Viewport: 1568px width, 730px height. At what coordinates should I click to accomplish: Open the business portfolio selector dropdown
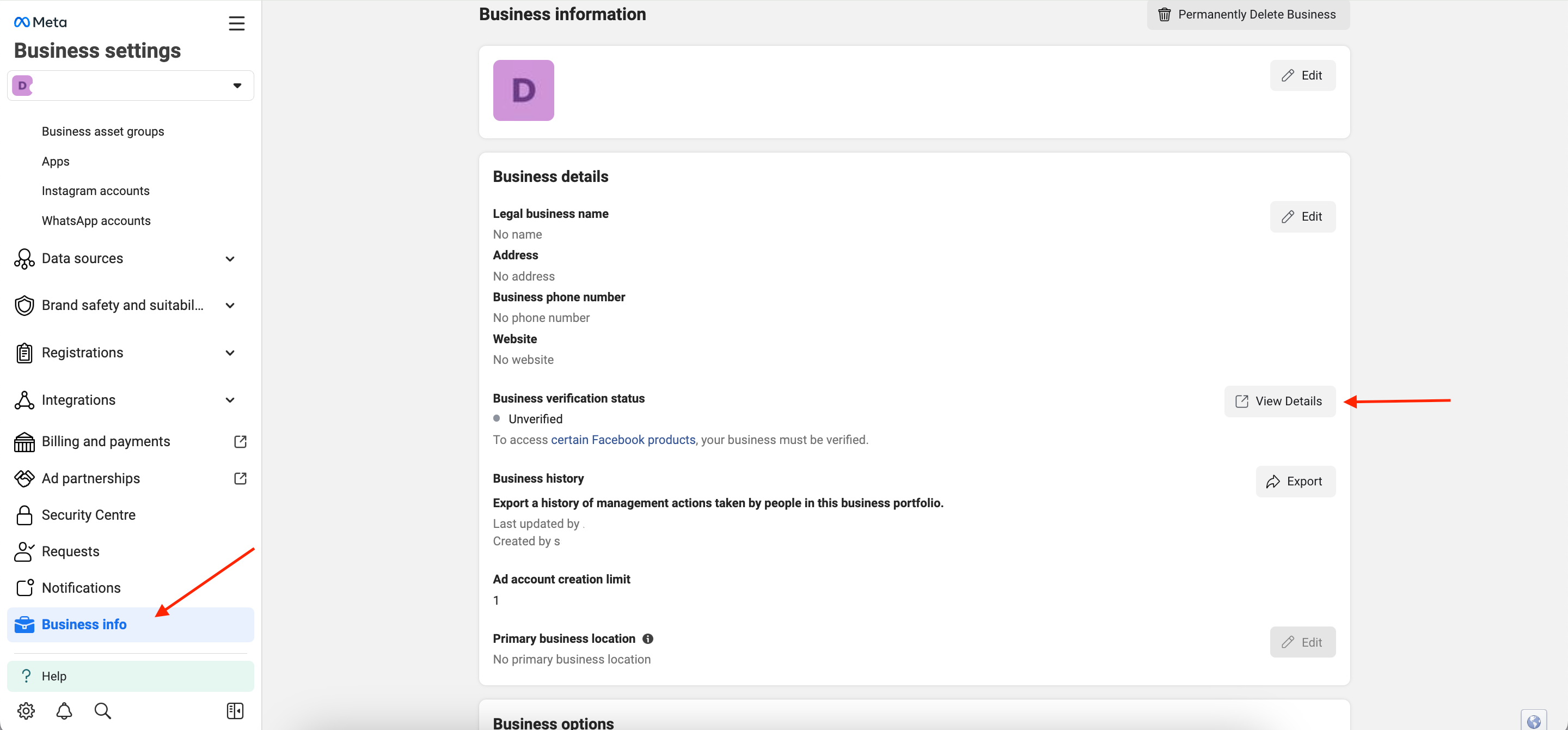point(130,85)
